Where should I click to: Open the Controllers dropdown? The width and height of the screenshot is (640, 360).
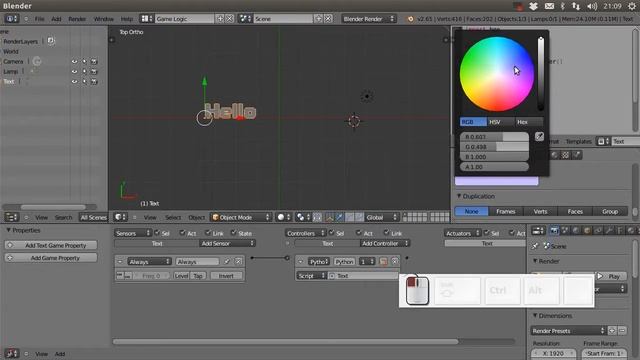(x=305, y=233)
